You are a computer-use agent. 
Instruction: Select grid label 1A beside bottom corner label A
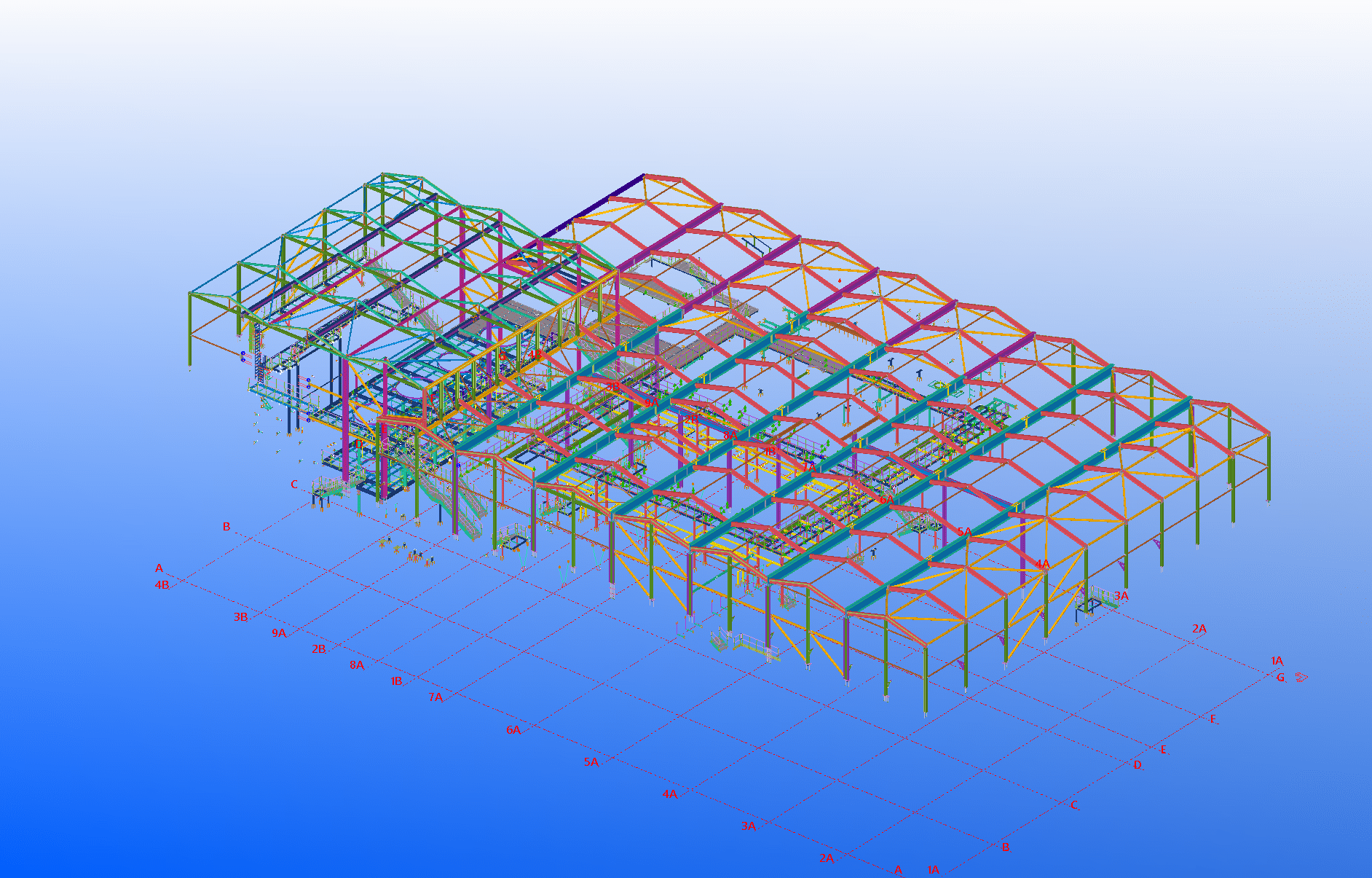[x=933, y=869]
